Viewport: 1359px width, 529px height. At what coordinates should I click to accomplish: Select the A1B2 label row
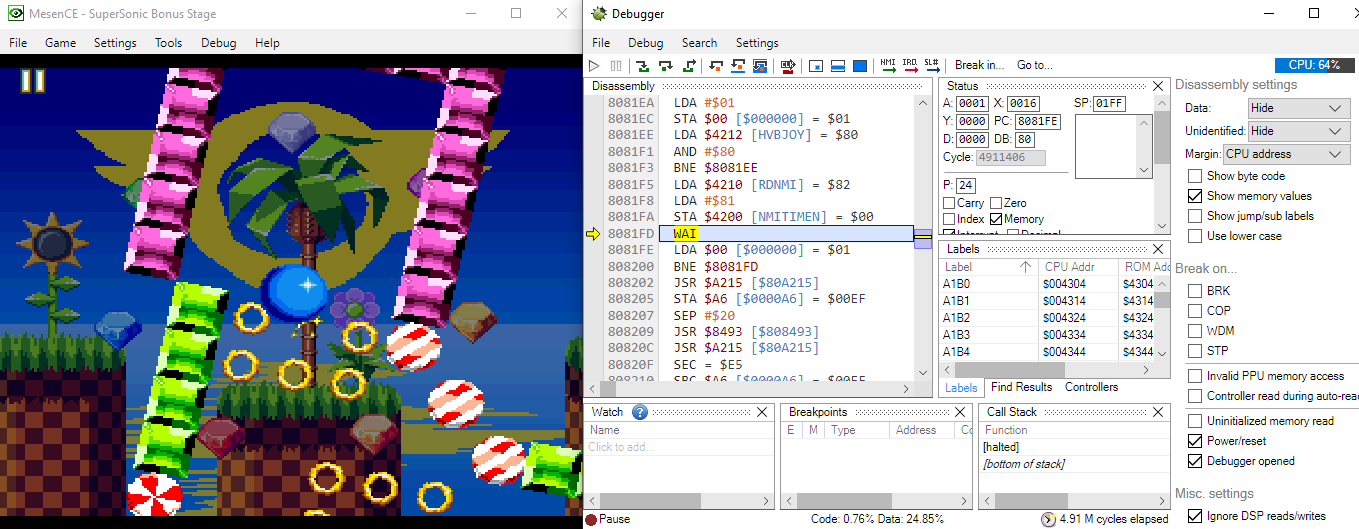pyautogui.click(x=1047, y=318)
